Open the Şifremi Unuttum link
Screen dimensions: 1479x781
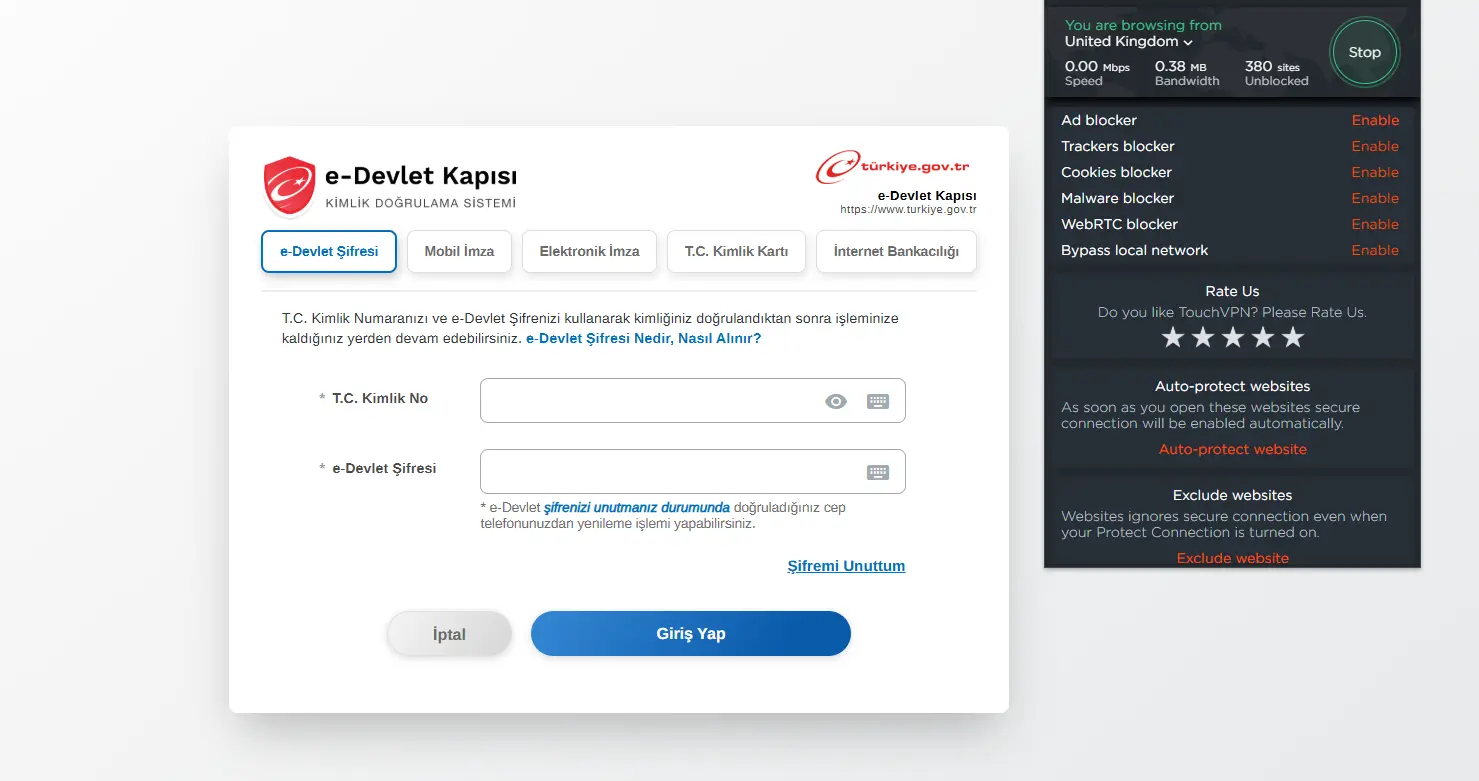click(x=846, y=566)
